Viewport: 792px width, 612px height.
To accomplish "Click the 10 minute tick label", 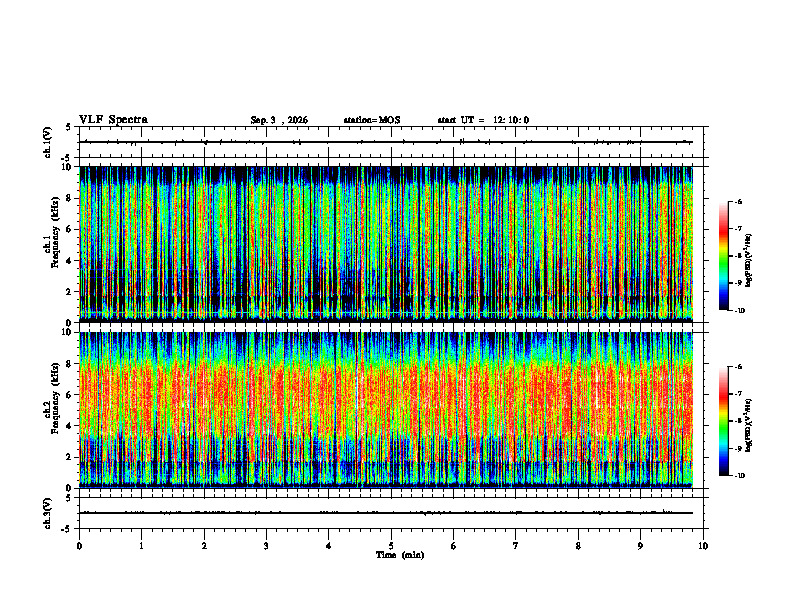I will pos(703,546).
